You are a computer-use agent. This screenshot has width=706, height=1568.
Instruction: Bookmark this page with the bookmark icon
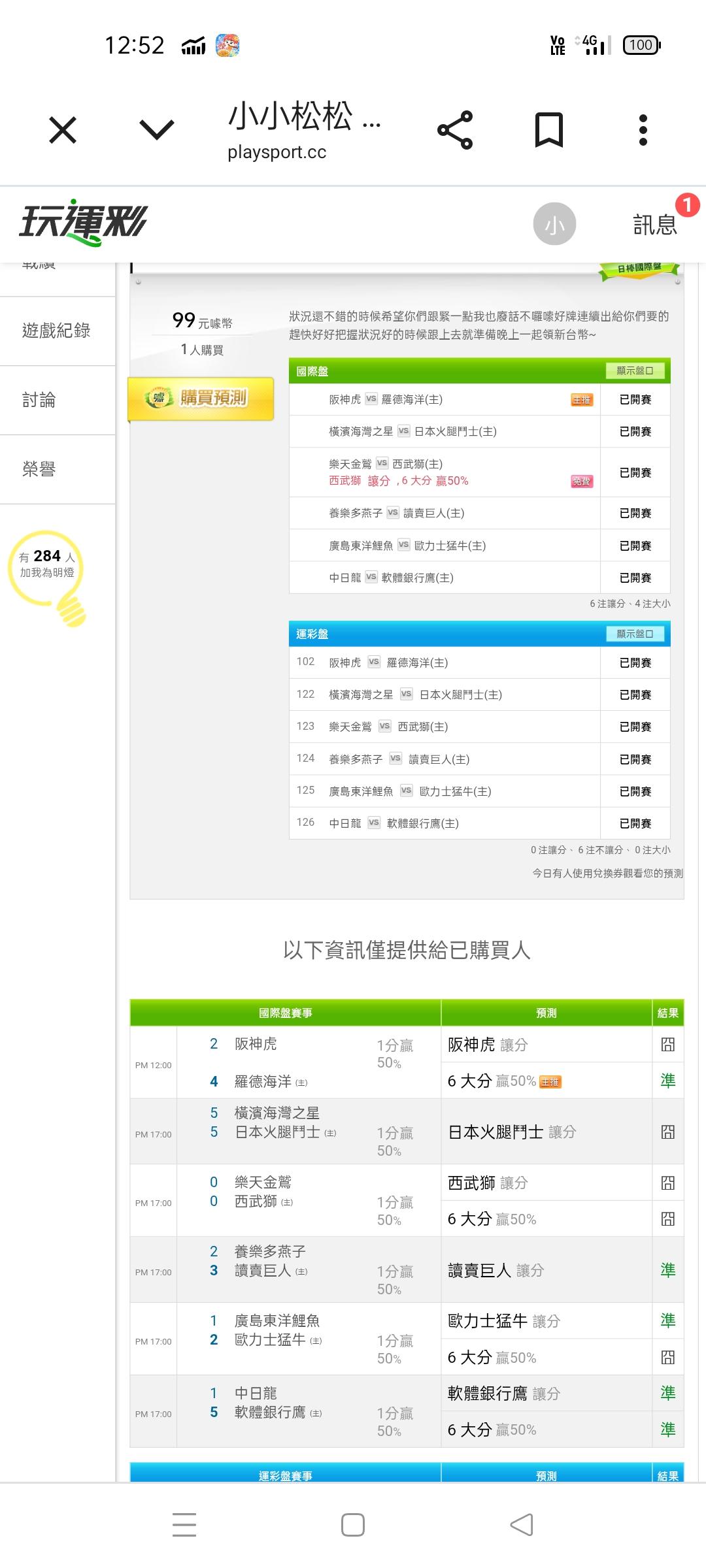point(549,130)
